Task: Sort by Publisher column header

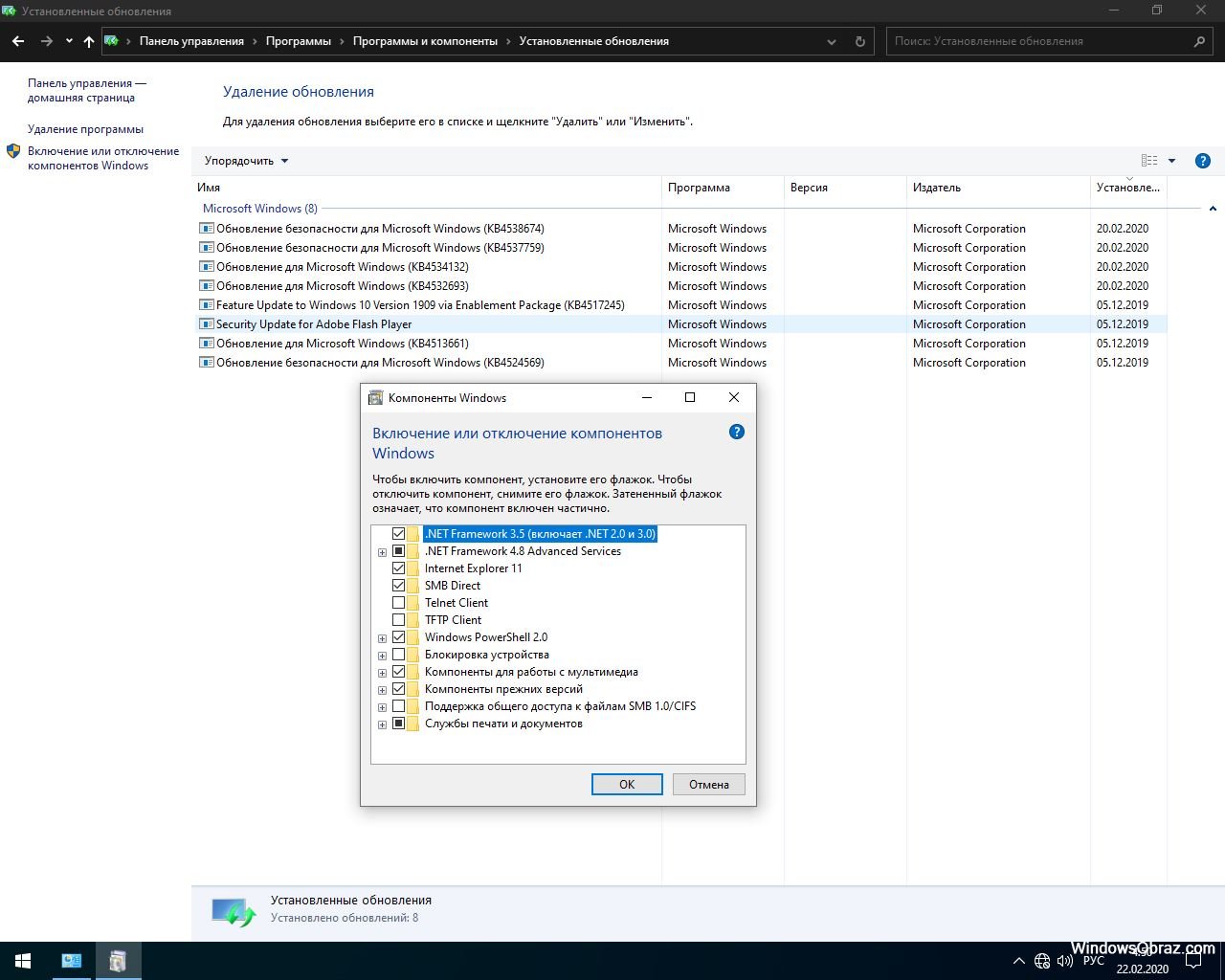Action: coord(998,188)
